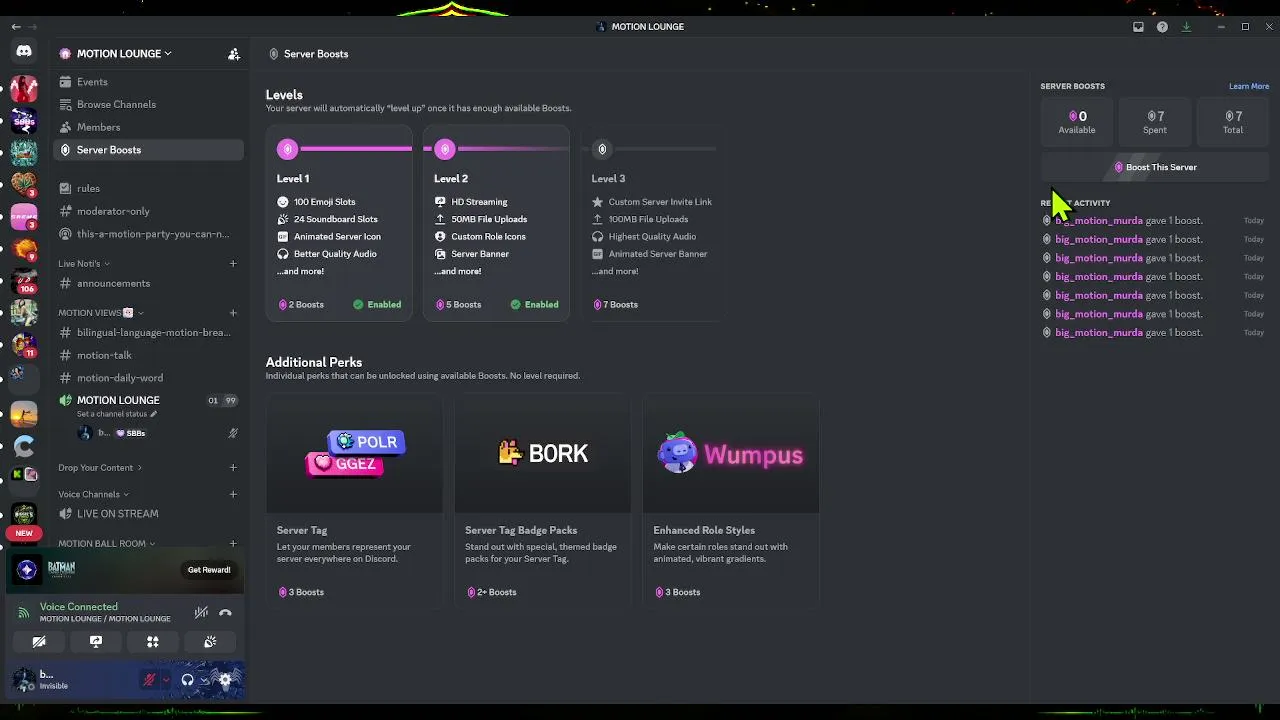Toggle headphones deafen button
1280x720 pixels.
[x=187, y=680]
